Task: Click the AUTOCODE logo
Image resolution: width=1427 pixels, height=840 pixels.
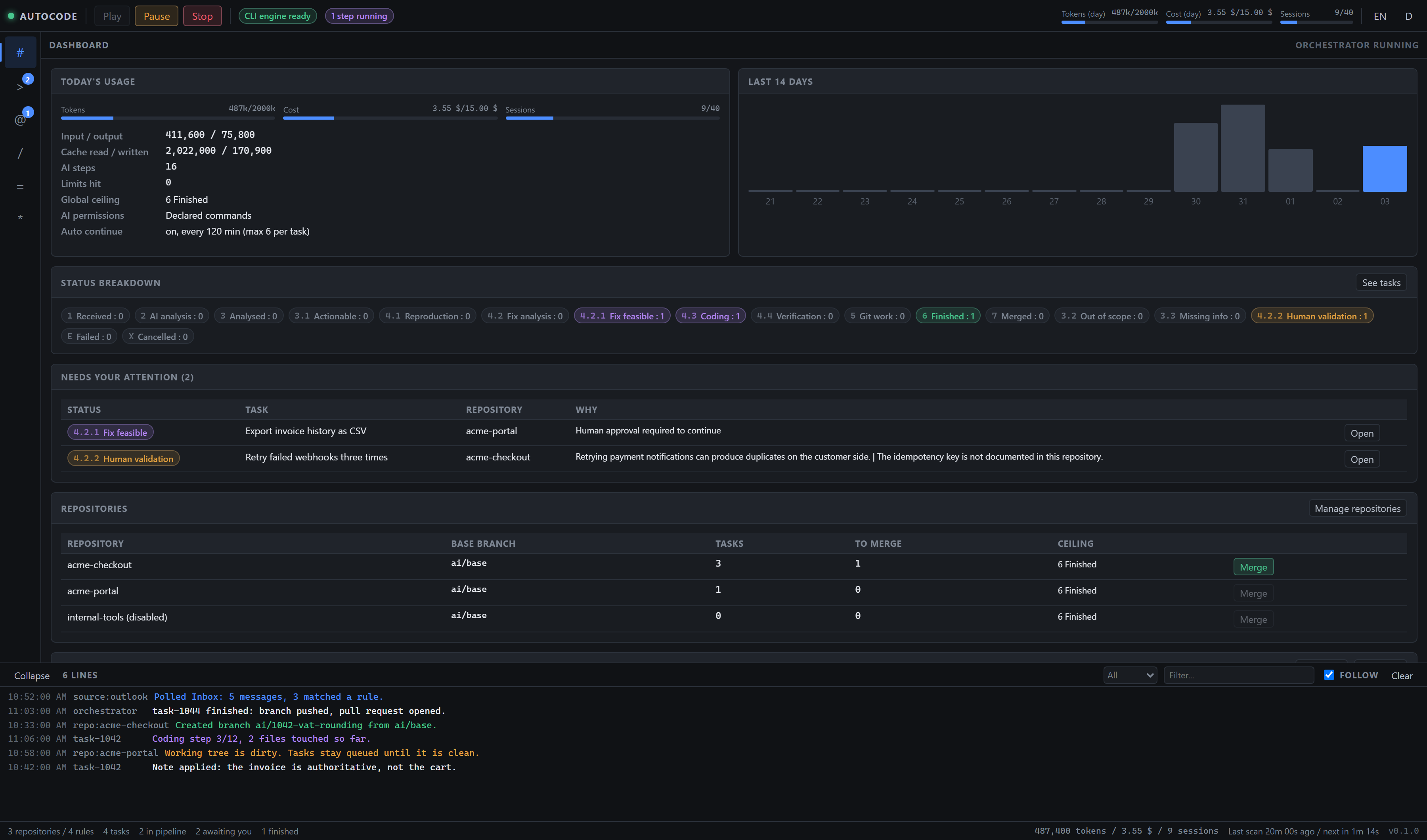Action: (x=42, y=16)
